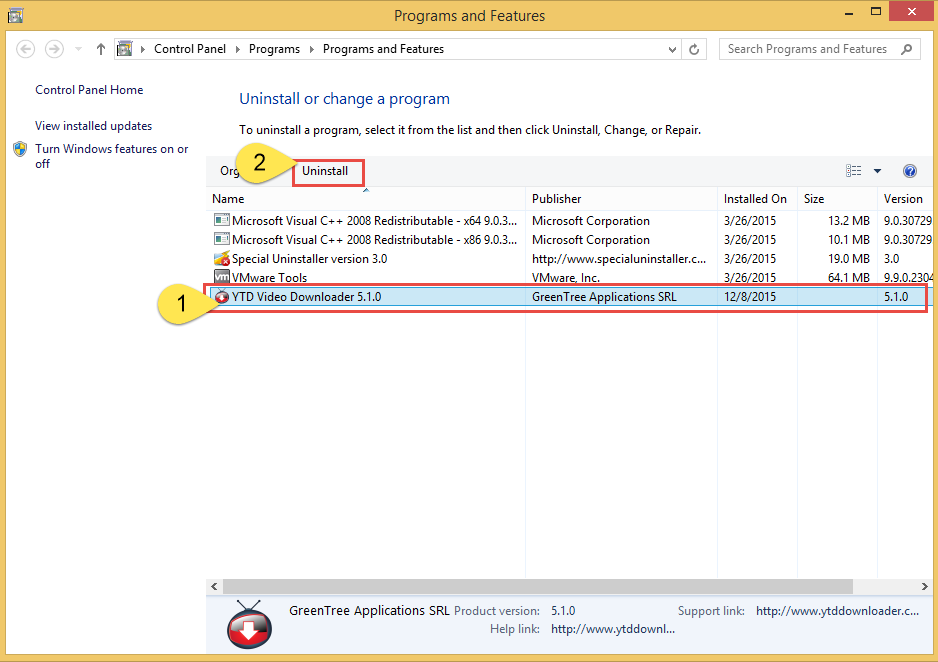Select YTD Video Downloader 5.1.0 entry

pos(570,297)
